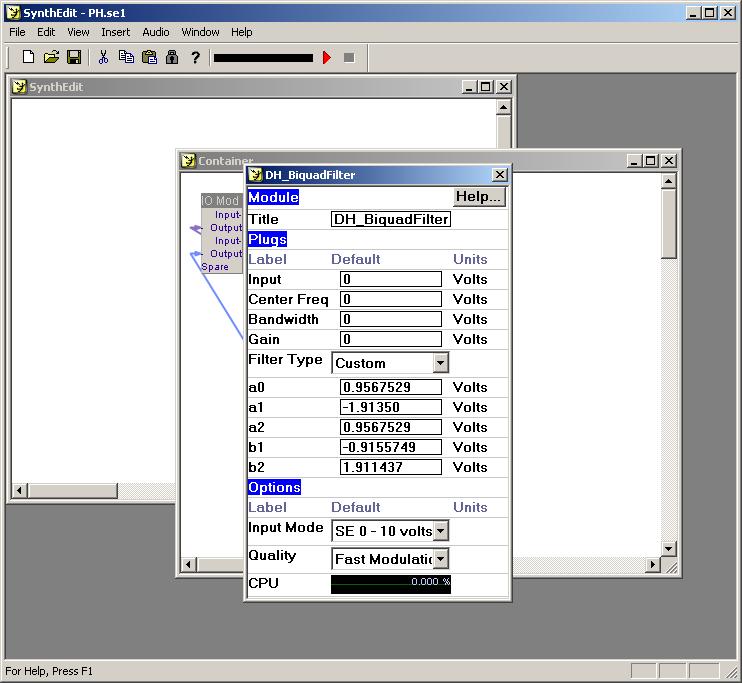Click the Options section header
Screen dimensions: 742x683
click(274, 487)
